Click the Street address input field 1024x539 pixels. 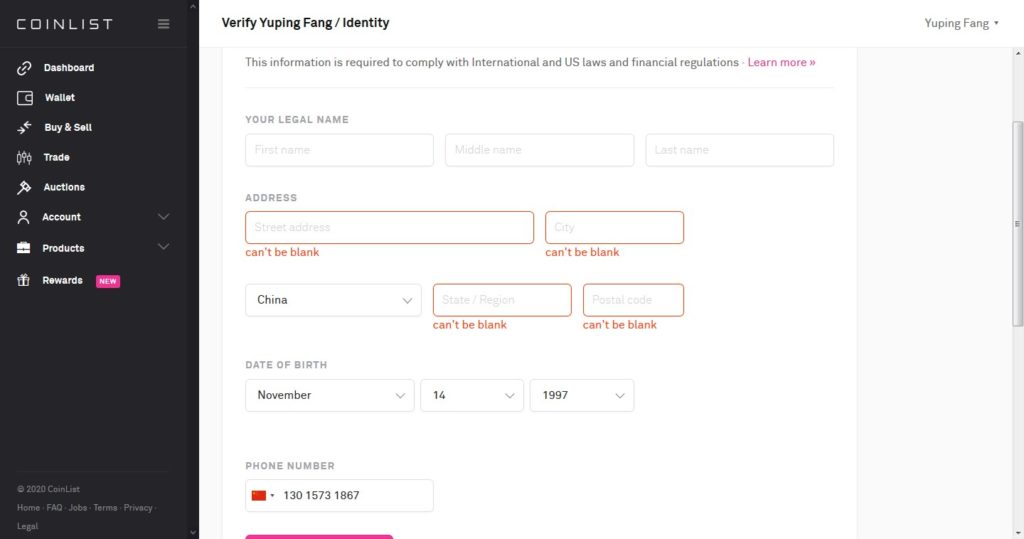389,227
